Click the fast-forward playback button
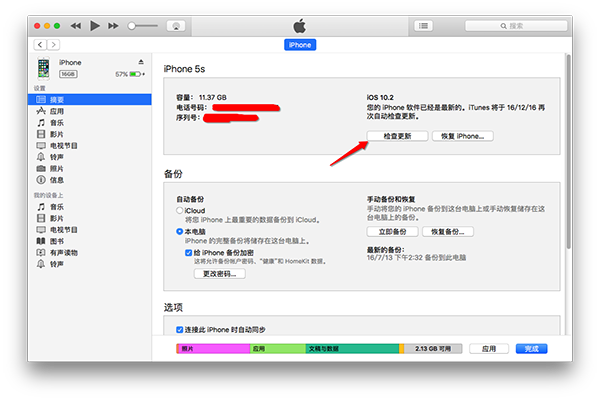Image resolution: width=600 pixels, height=400 pixels. pos(113,26)
